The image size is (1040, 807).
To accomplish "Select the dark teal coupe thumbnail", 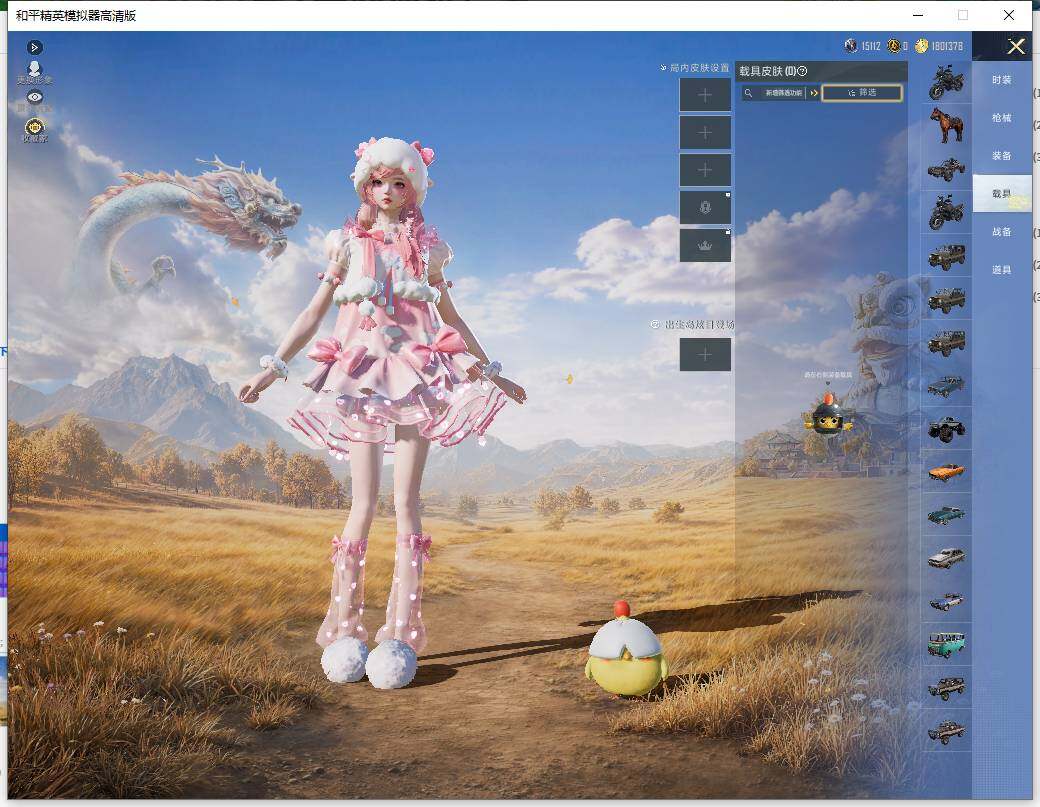I will click(946, 515).
